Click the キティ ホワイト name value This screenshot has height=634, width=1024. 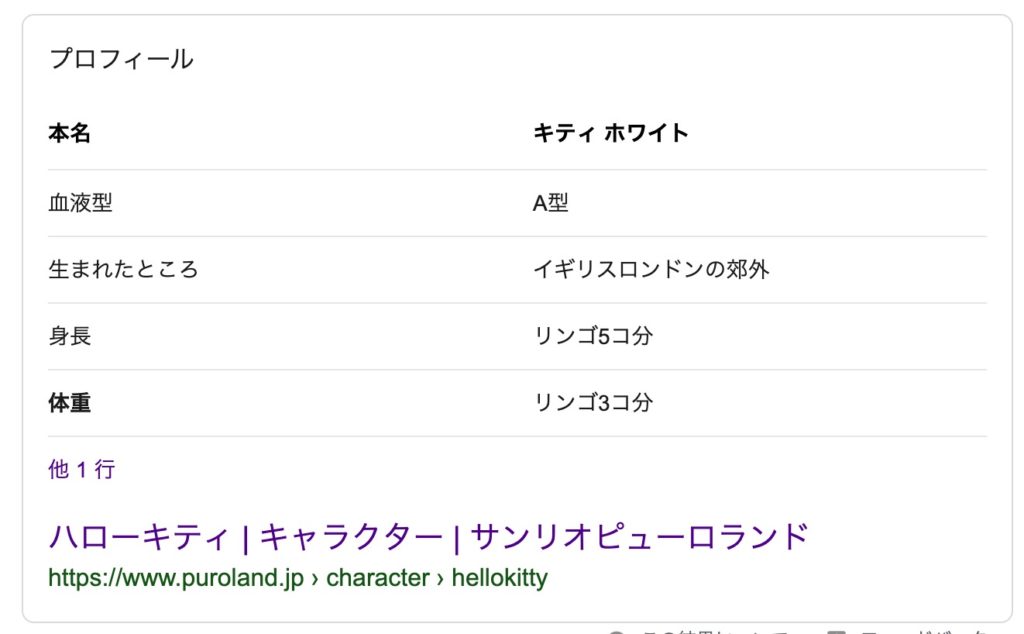pyautogui.click(x=611, y=133)
